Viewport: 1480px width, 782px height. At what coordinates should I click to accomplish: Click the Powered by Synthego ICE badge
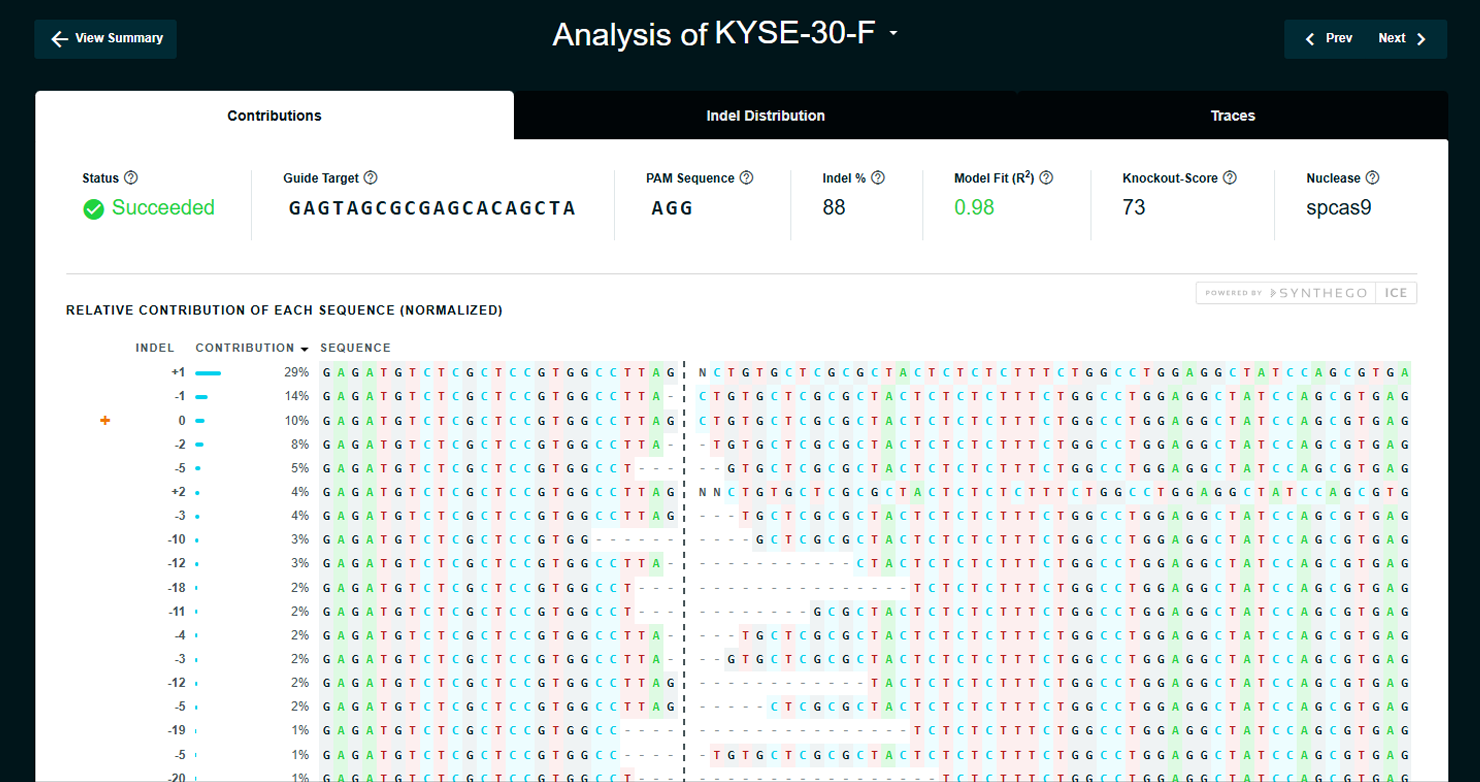1306,293
